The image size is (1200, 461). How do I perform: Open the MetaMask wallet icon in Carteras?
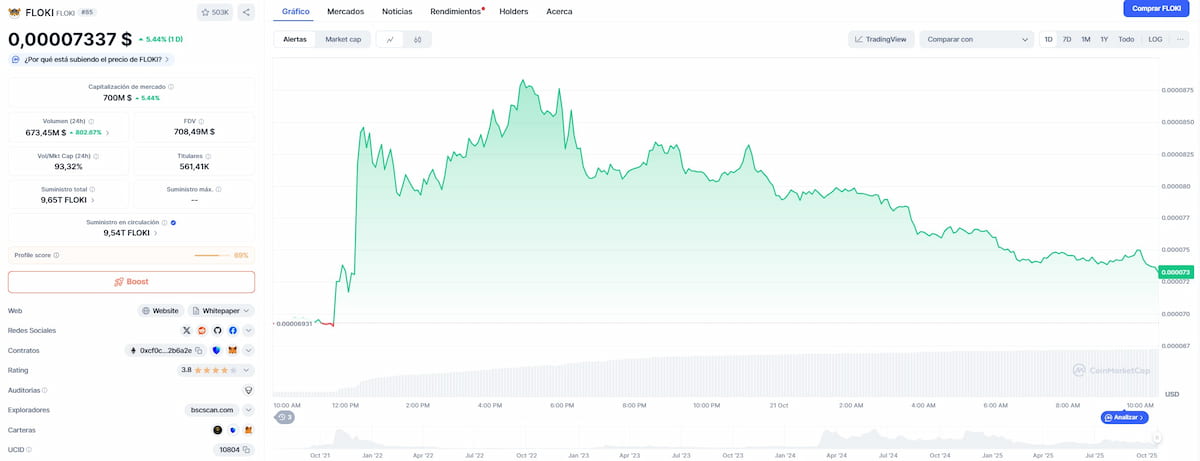248,430
